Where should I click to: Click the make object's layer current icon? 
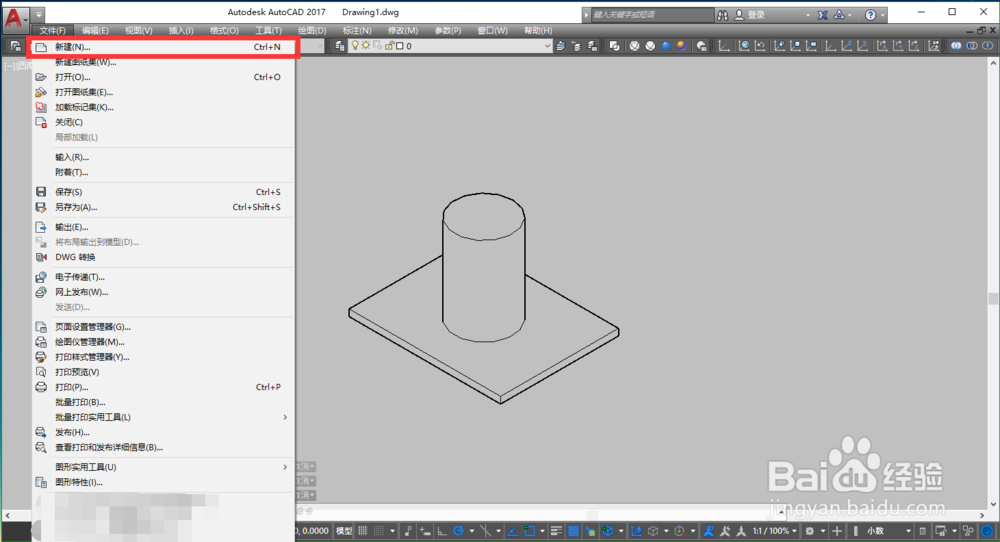(561, 46)
